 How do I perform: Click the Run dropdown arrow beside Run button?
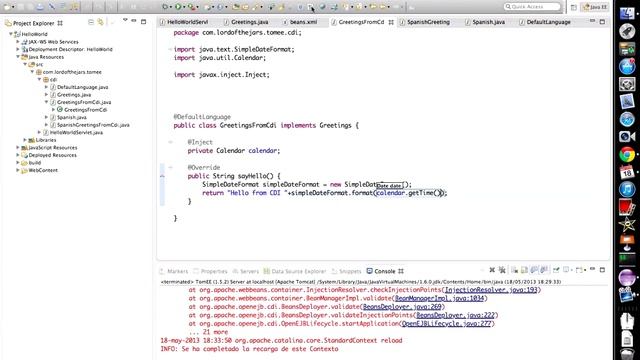[x=184, y=7]
